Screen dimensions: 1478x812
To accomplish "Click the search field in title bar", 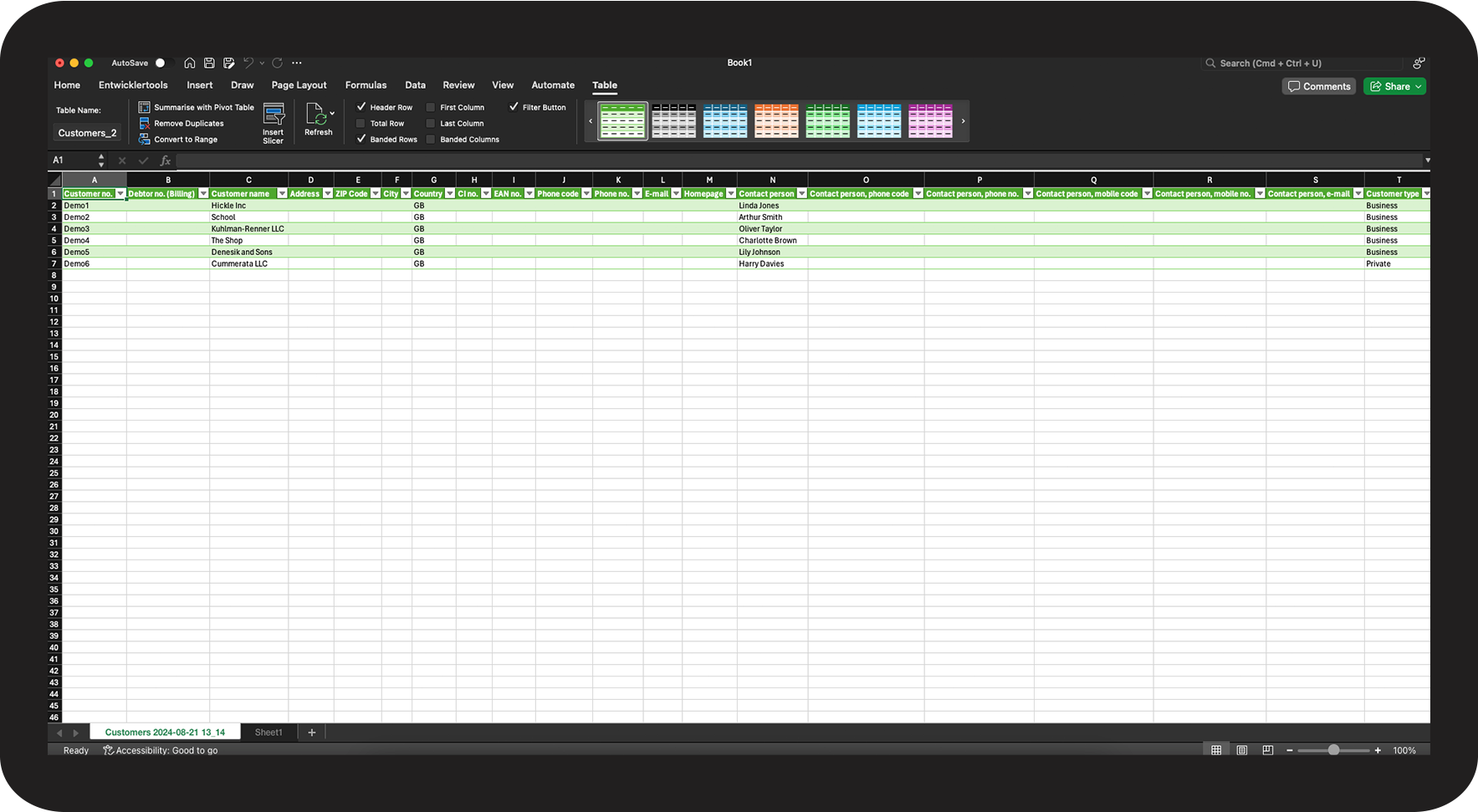I will (x=1302, y=63).
